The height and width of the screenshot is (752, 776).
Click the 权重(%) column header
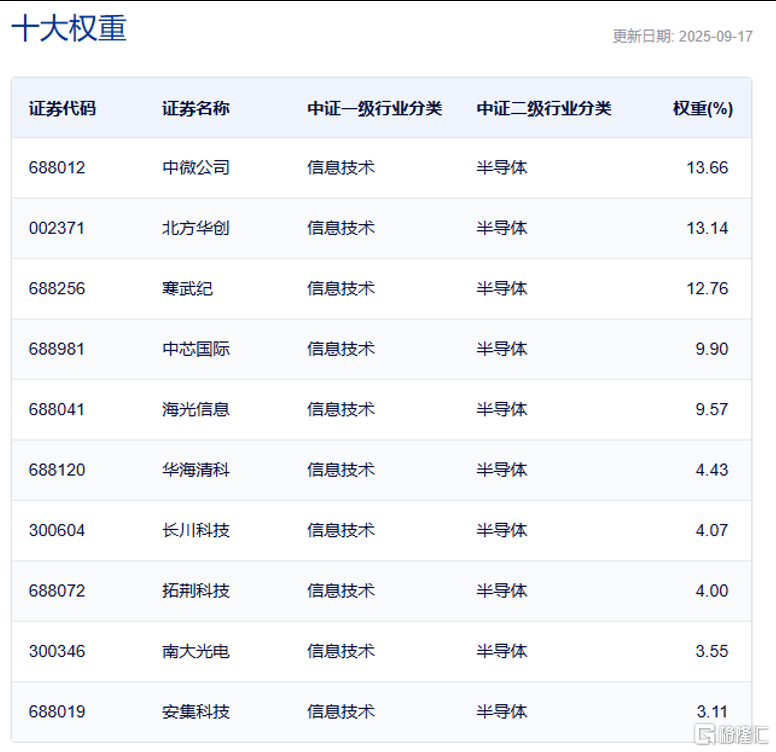pyautogui.click(x=703, y=108)
